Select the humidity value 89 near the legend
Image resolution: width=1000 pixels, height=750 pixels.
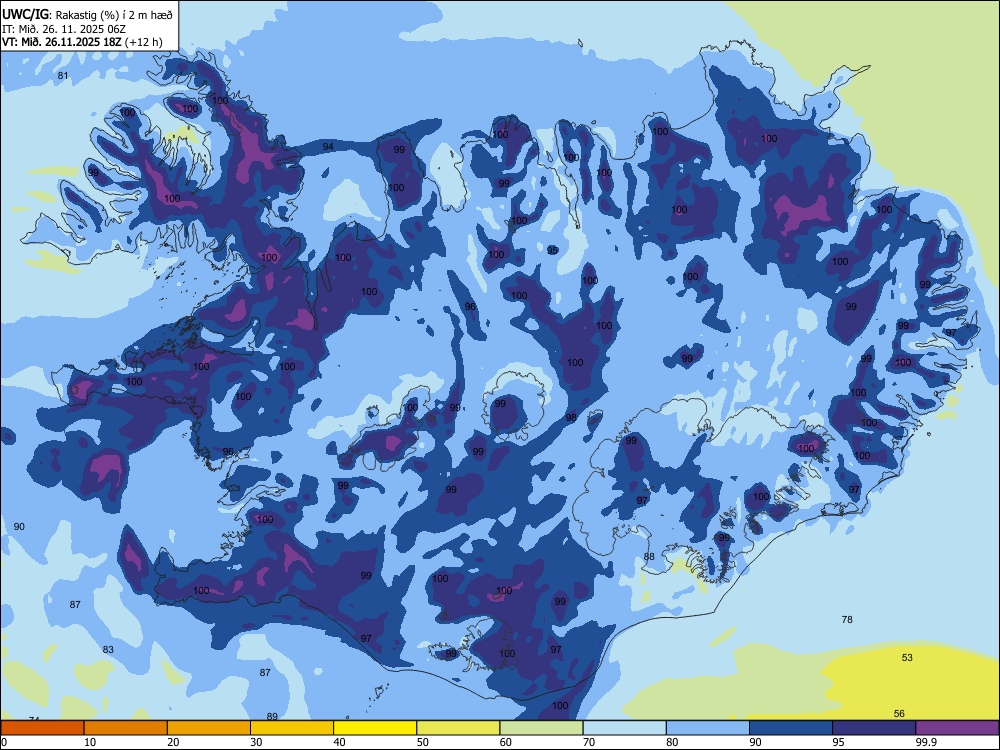[272, 716]
